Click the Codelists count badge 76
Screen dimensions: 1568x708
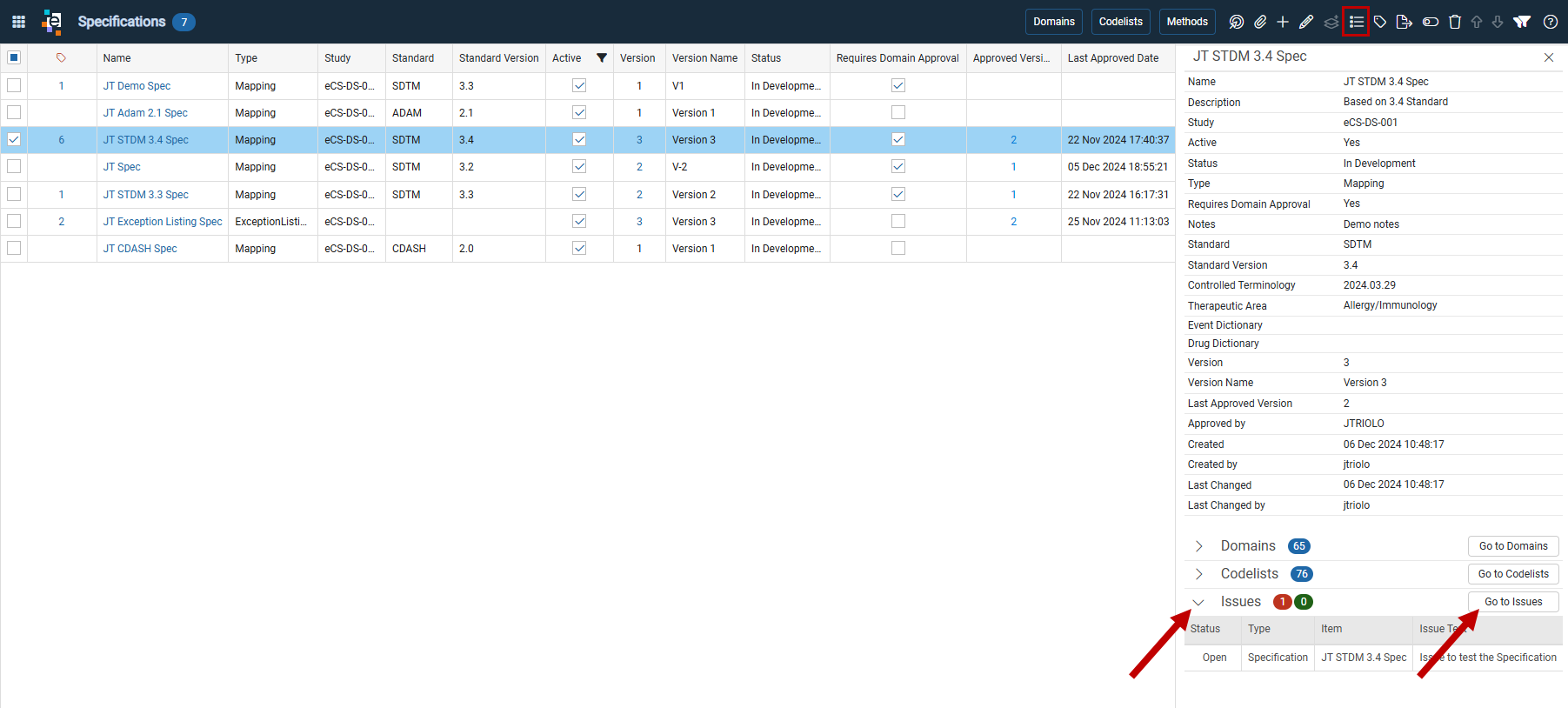[1302, 574]
